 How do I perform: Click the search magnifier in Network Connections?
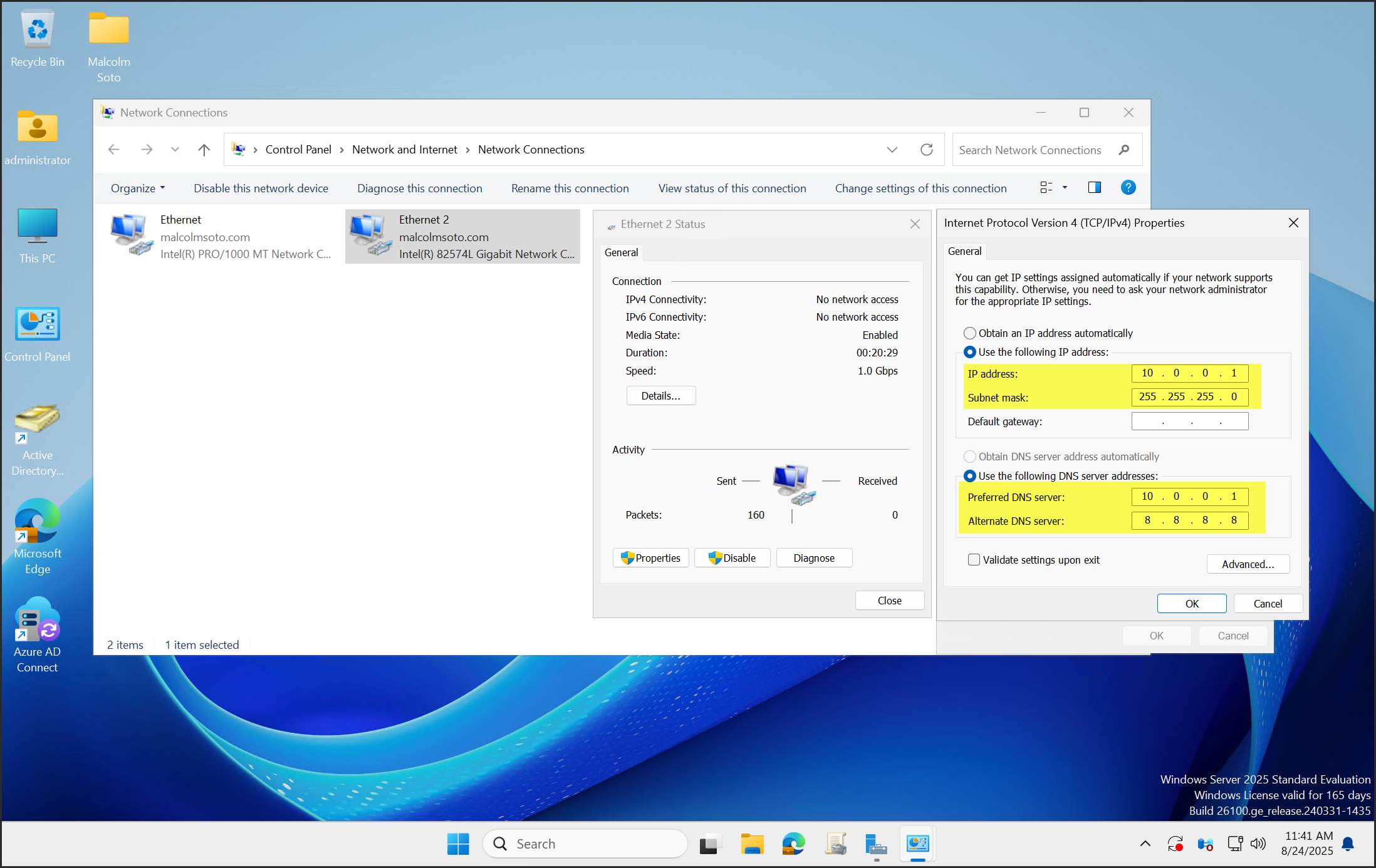pos(1123,150)
